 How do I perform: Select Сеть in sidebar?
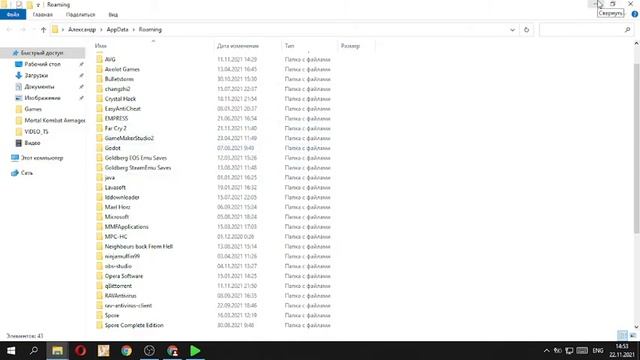[27, 173]
